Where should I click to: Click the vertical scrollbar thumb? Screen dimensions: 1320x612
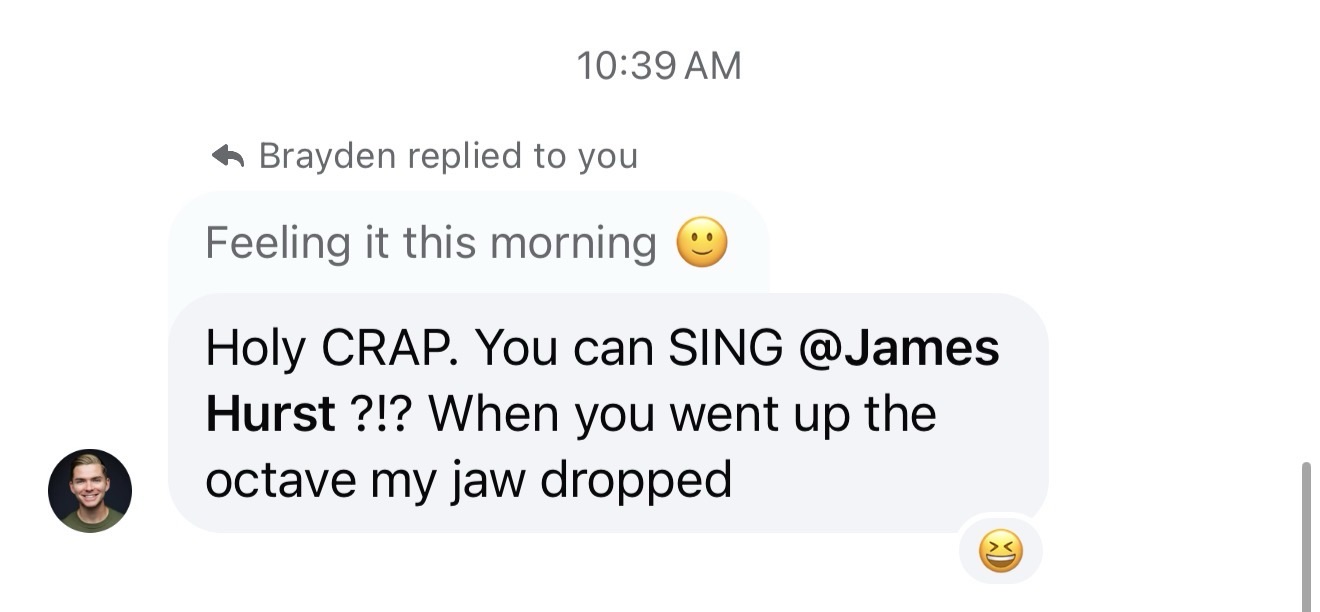(x=1305, y=535)
